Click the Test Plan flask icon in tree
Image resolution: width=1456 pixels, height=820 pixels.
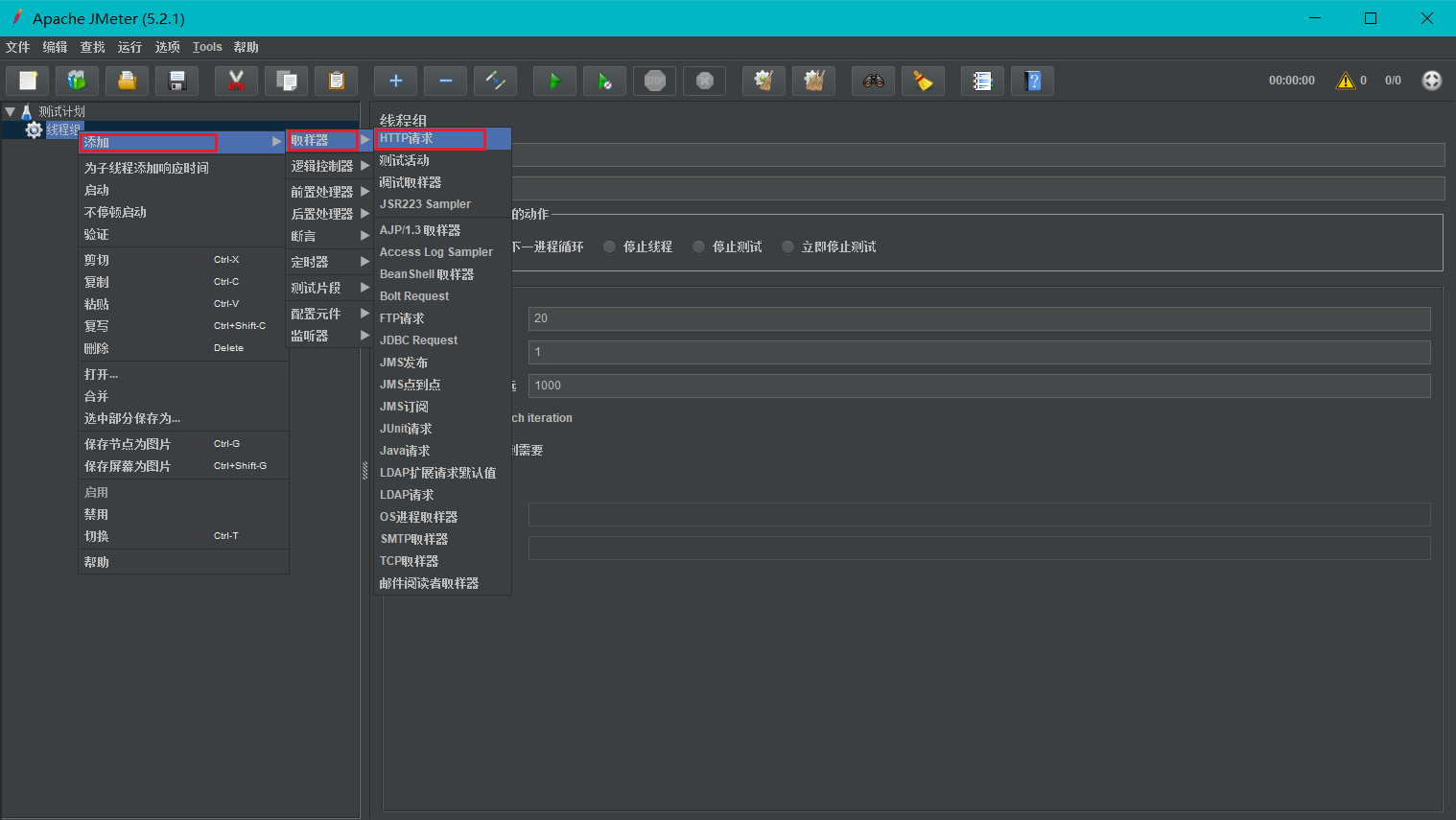(27, 111)
